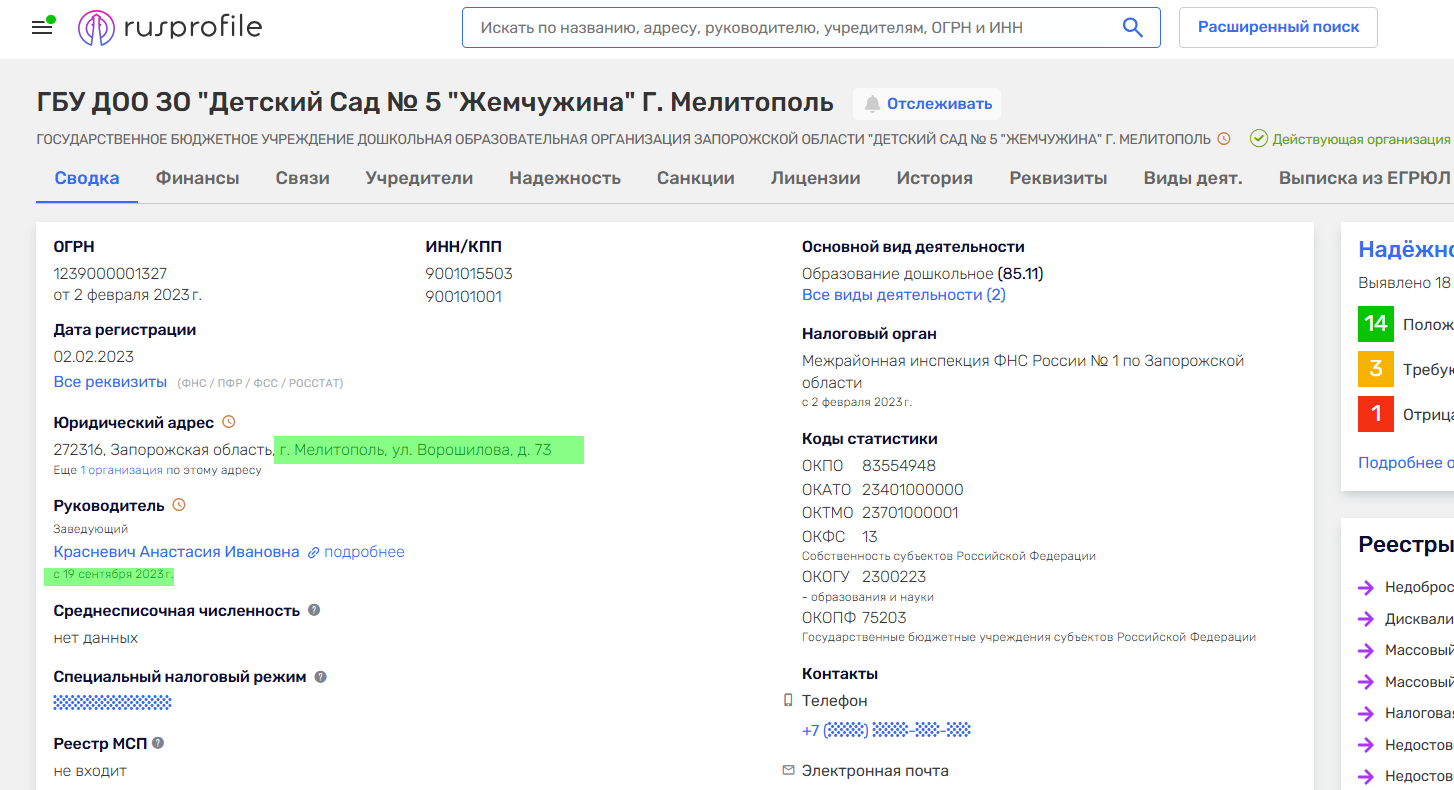Screen dimensions: 1454x790
Task: Click the magnifier search icon
Action: [1132, 28]
